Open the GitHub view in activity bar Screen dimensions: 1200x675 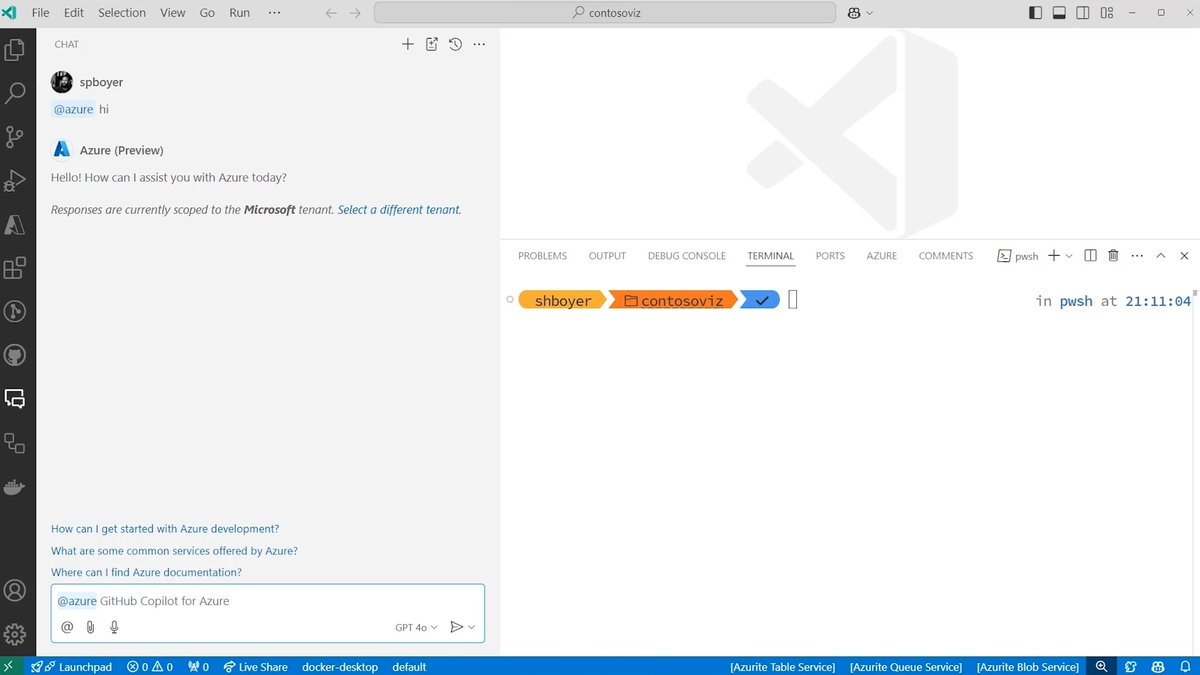click(x=15, y=355)
